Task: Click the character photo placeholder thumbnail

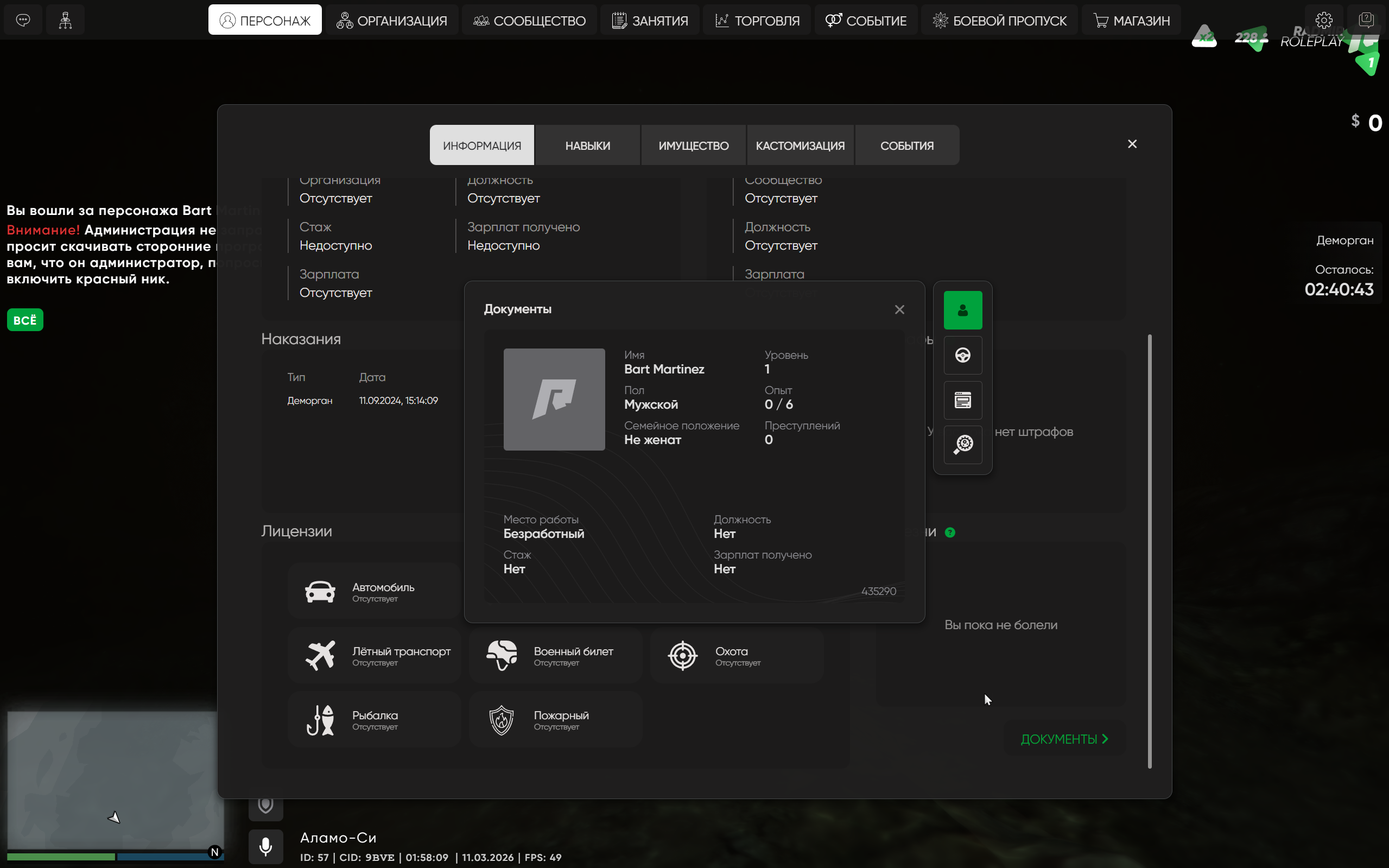Action: pyautogui.click(x=554, y=400)
